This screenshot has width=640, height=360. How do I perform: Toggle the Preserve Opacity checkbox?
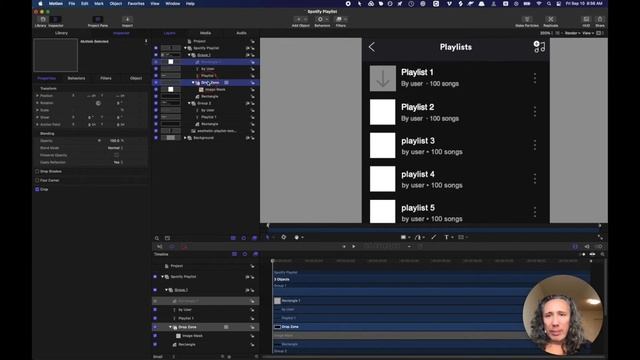(116, 155)
